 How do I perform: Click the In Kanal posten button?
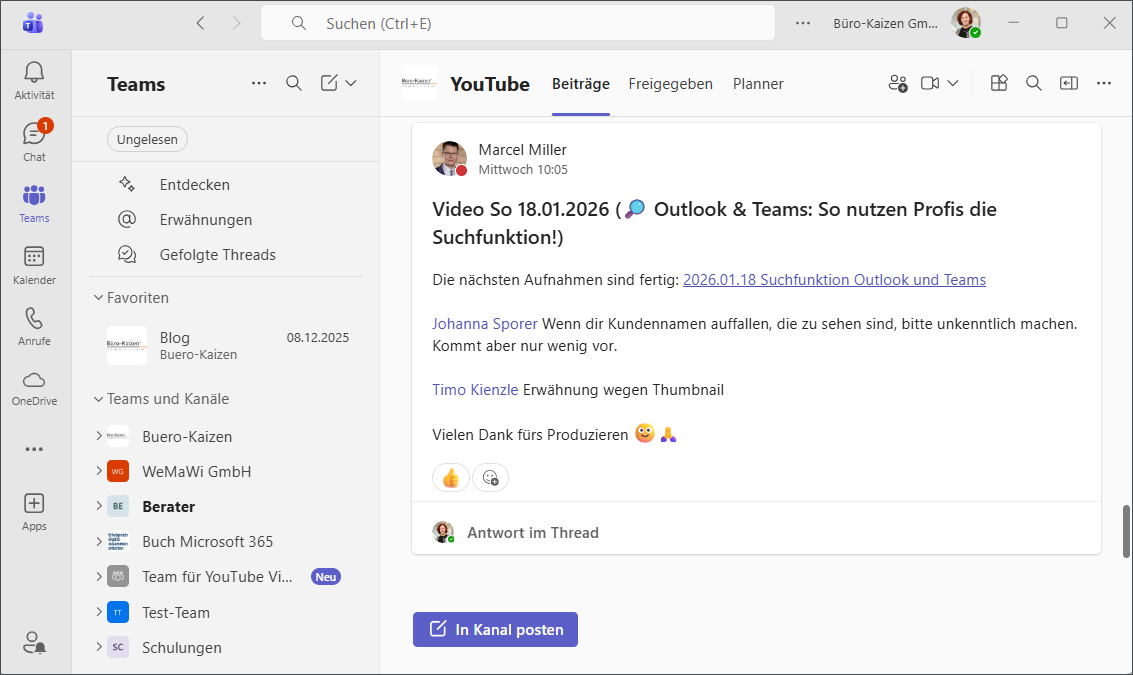click(495, 630)
